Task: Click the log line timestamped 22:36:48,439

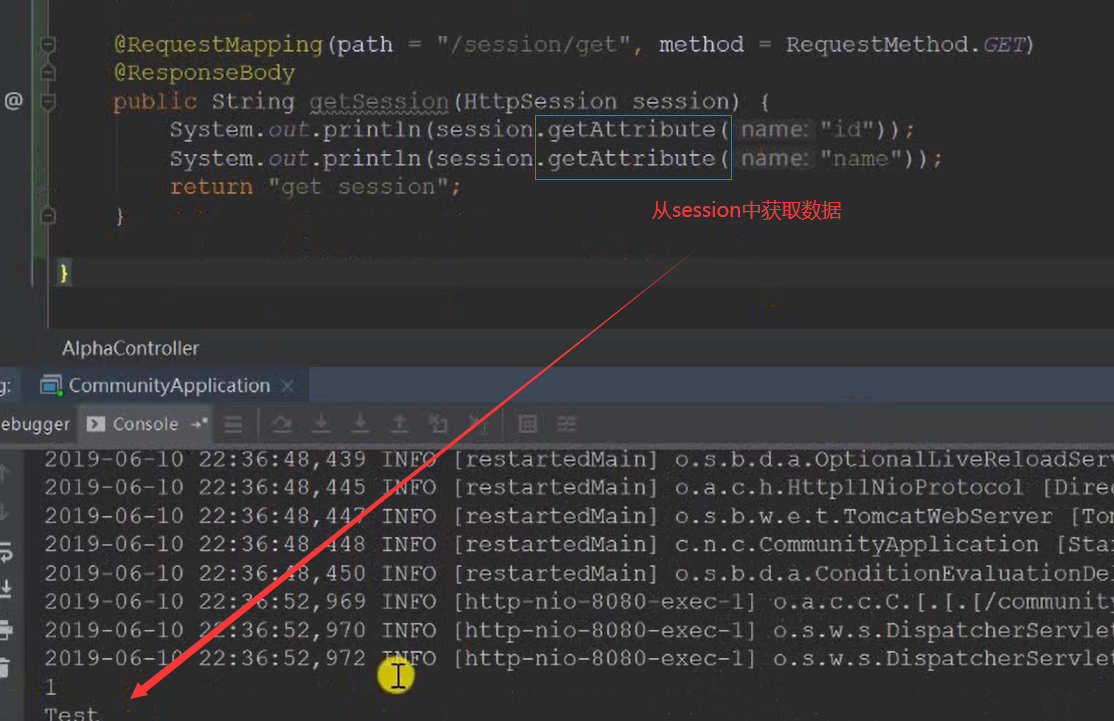Action: click(x=579, y=460)
